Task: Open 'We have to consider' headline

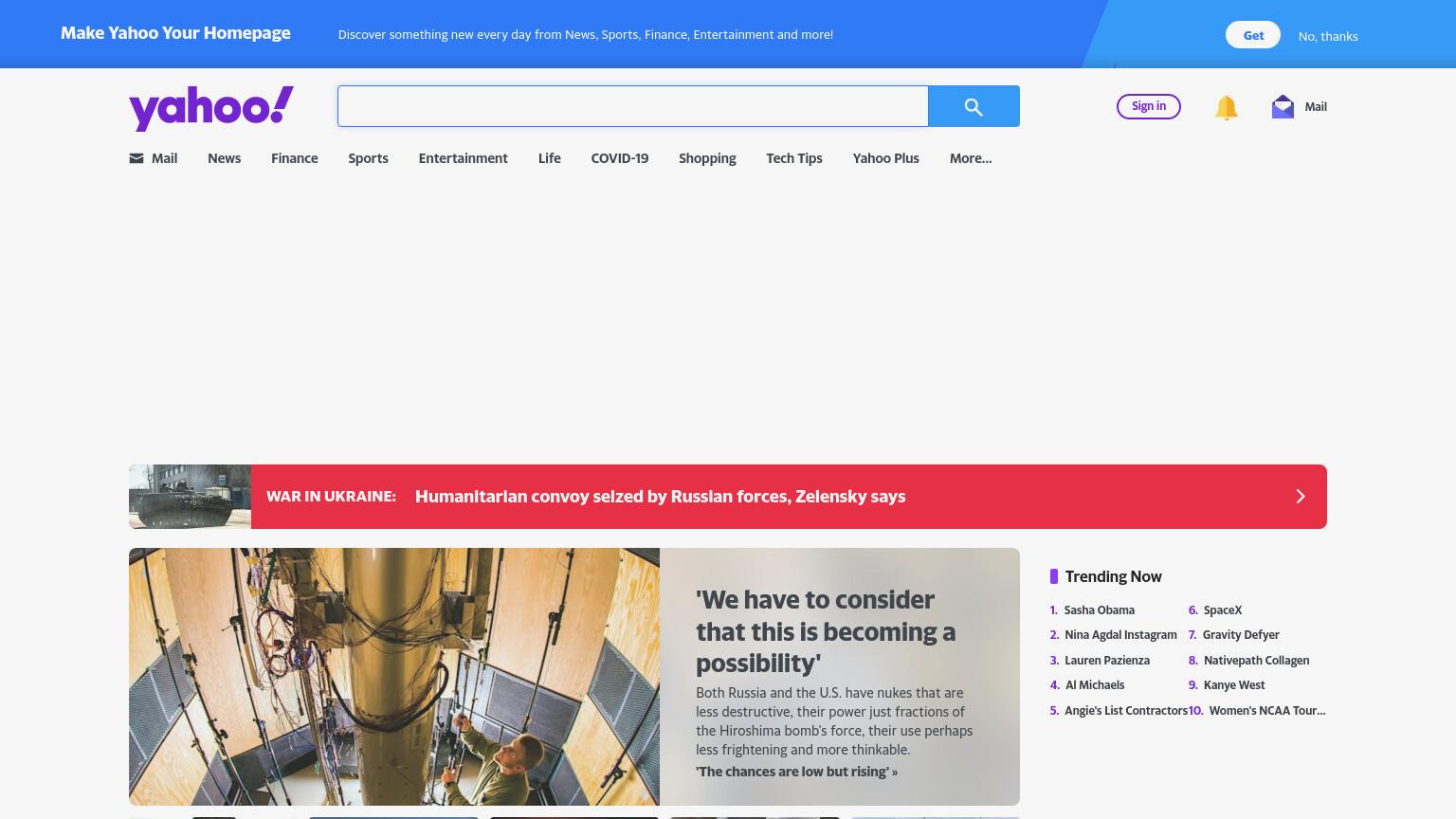Action: pyautogui.click(x=825, y=631)
